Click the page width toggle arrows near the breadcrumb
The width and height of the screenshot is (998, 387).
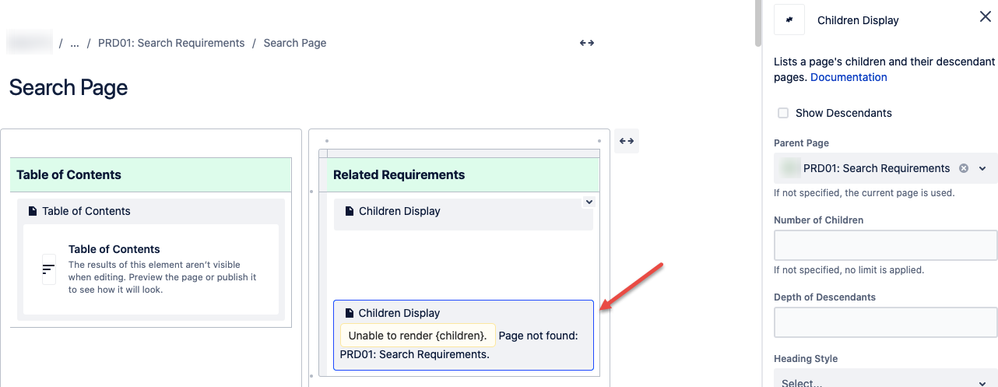point(586,43)
